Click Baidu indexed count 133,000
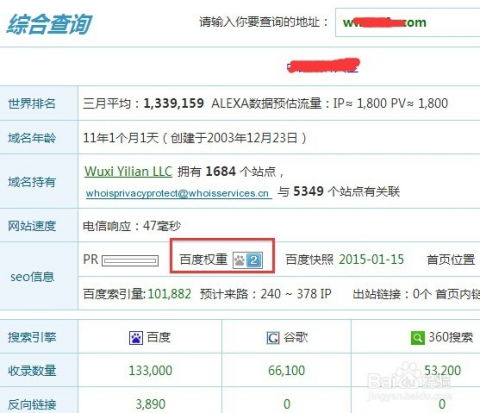The image size is (480, 413). click(x=151, y=370)
